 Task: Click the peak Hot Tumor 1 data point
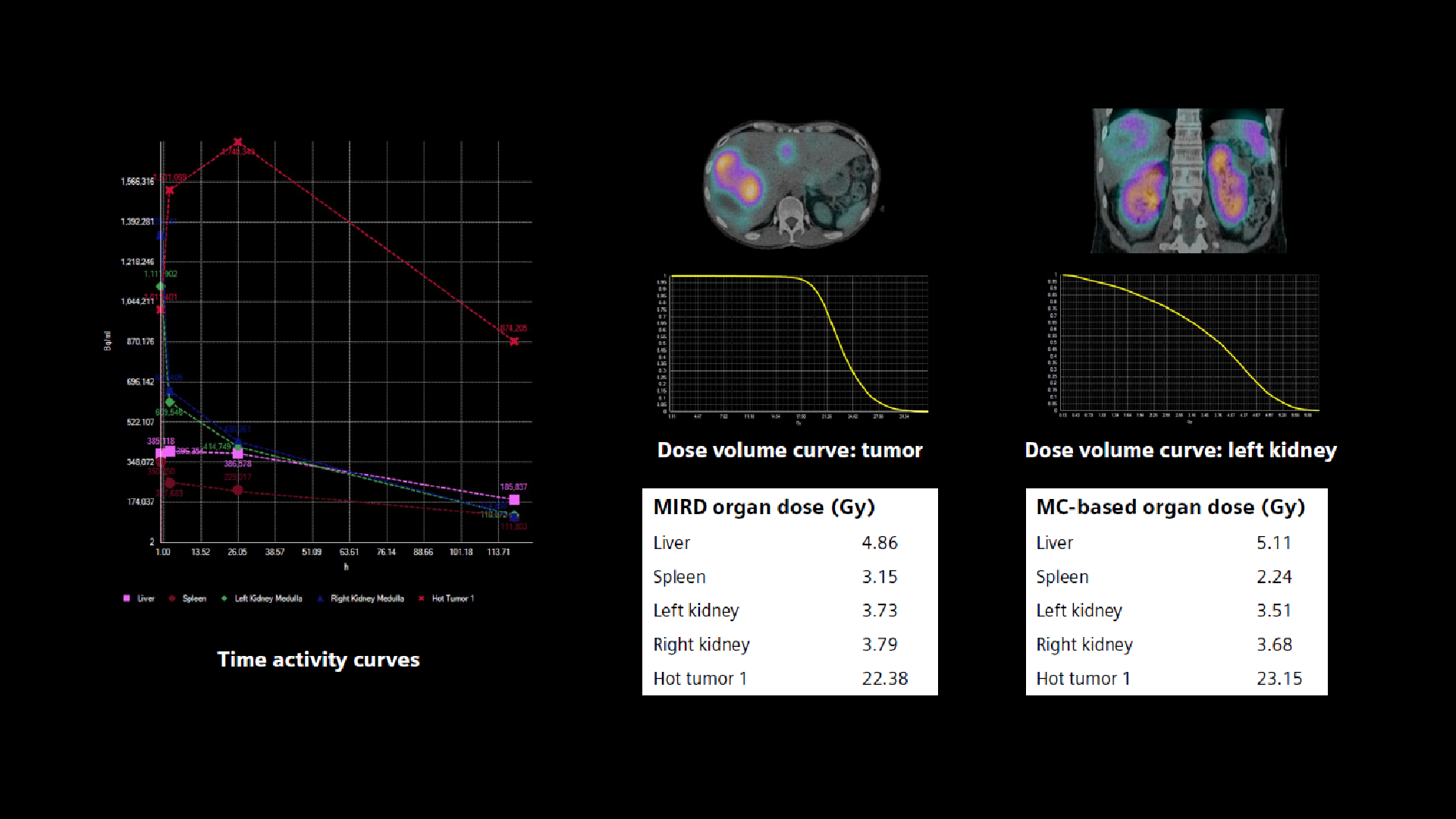[x=237, y=141]
